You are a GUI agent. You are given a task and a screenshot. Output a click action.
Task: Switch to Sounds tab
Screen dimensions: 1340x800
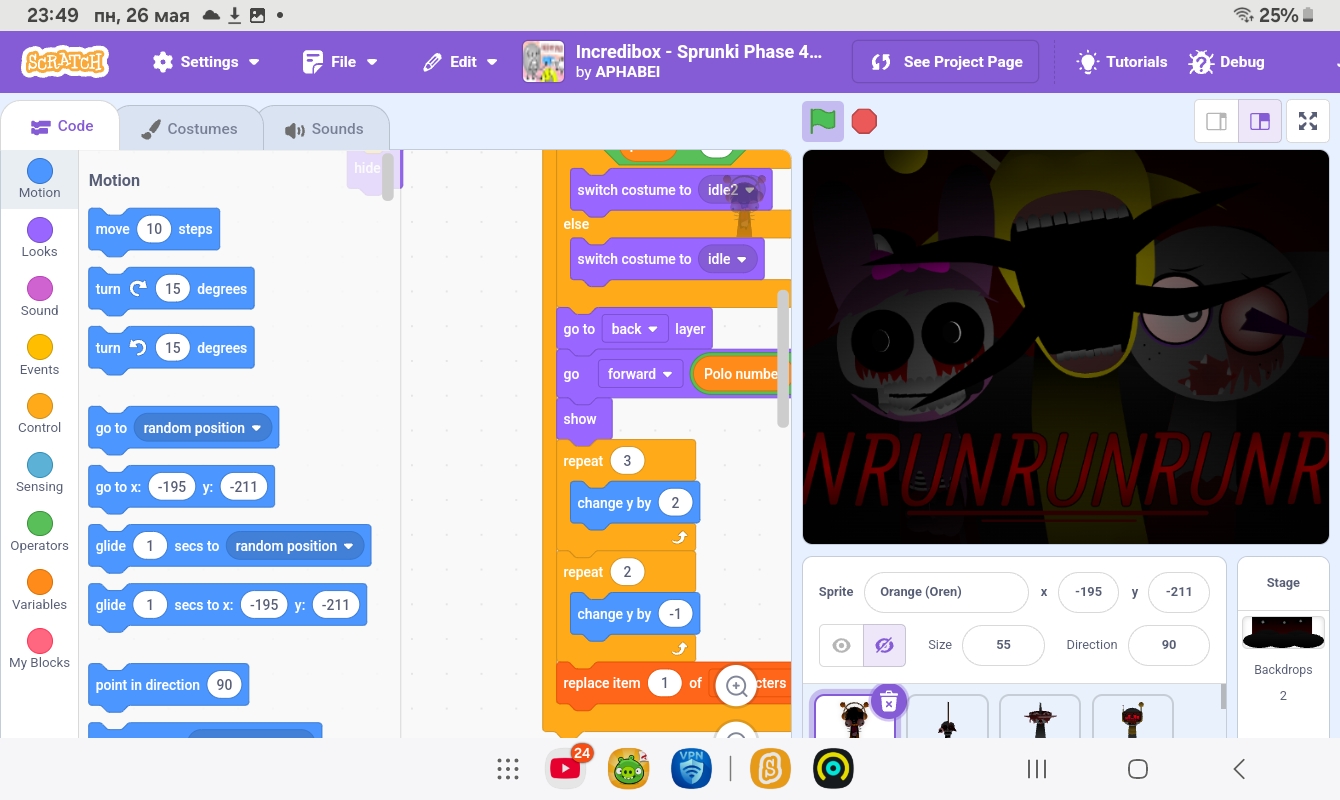point(325,129)
